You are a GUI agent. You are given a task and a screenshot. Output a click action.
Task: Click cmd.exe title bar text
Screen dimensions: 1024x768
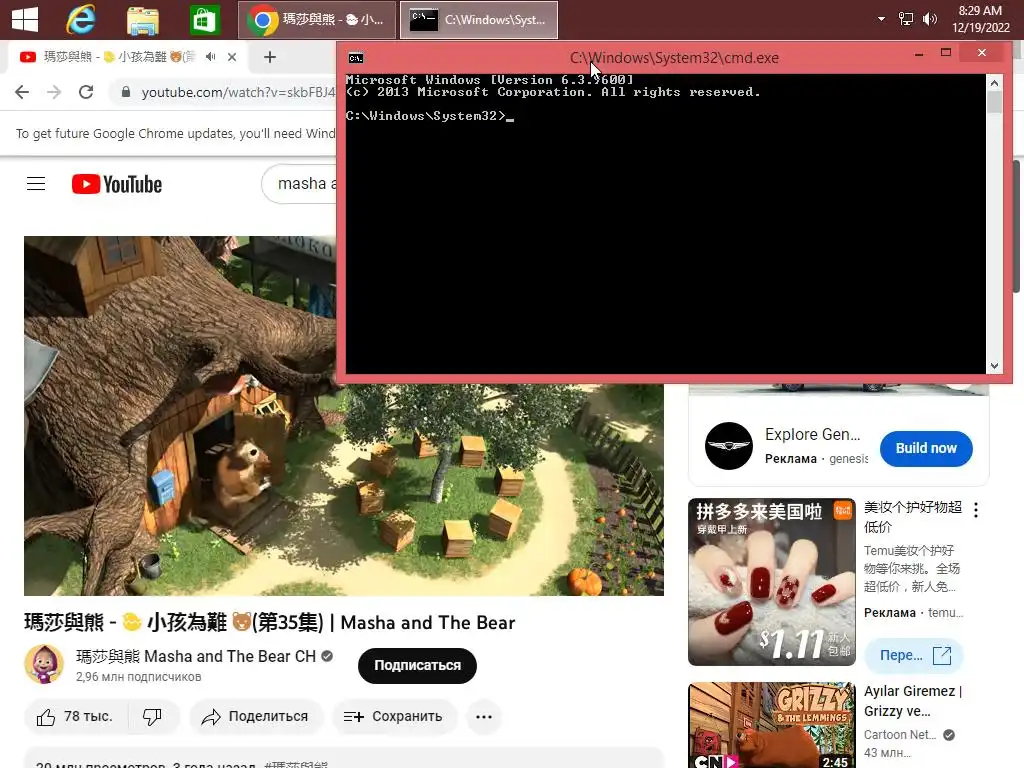point(674,57)
